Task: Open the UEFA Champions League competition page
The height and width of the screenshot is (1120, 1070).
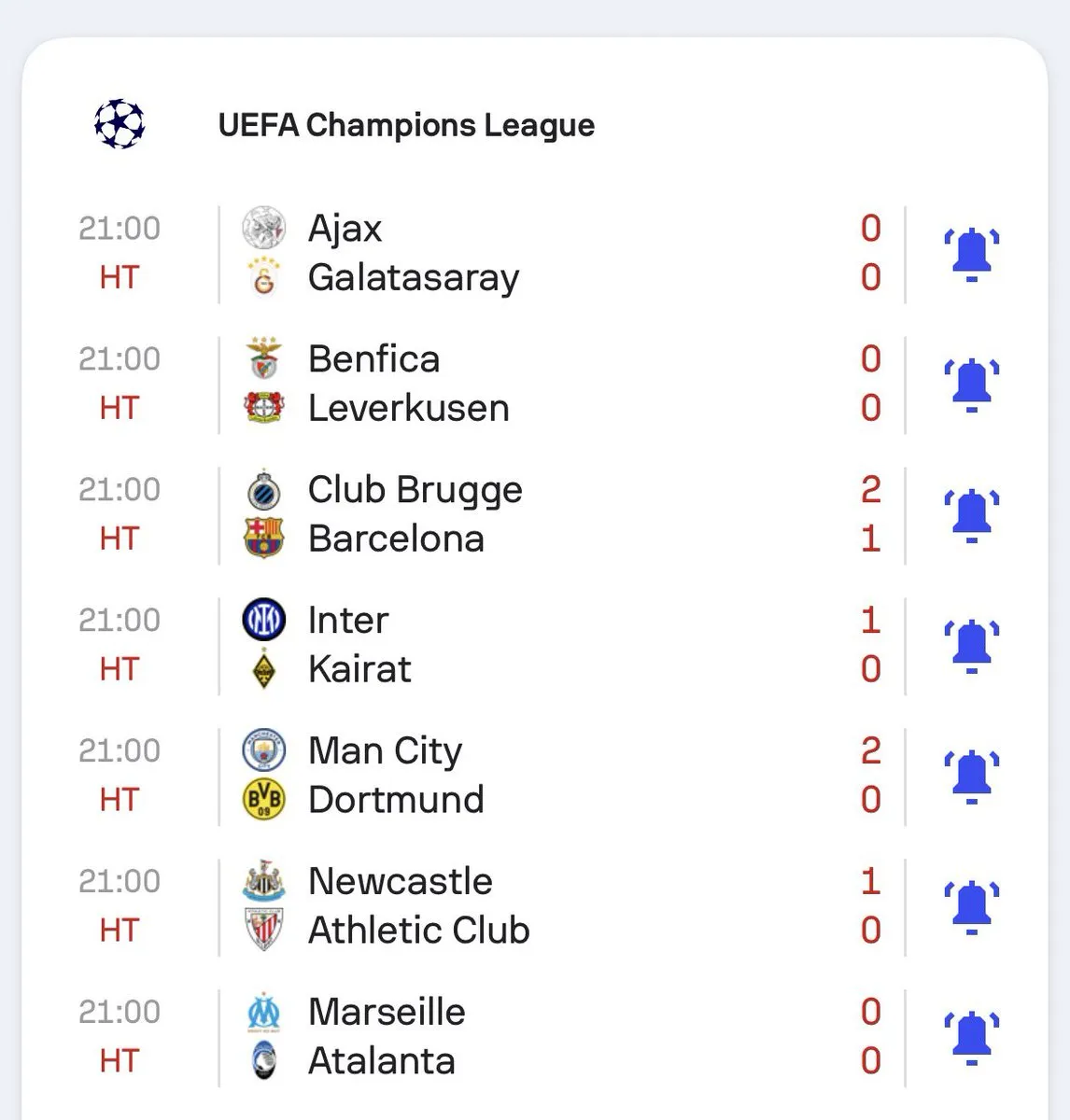Action: click(x=406, y=125)
